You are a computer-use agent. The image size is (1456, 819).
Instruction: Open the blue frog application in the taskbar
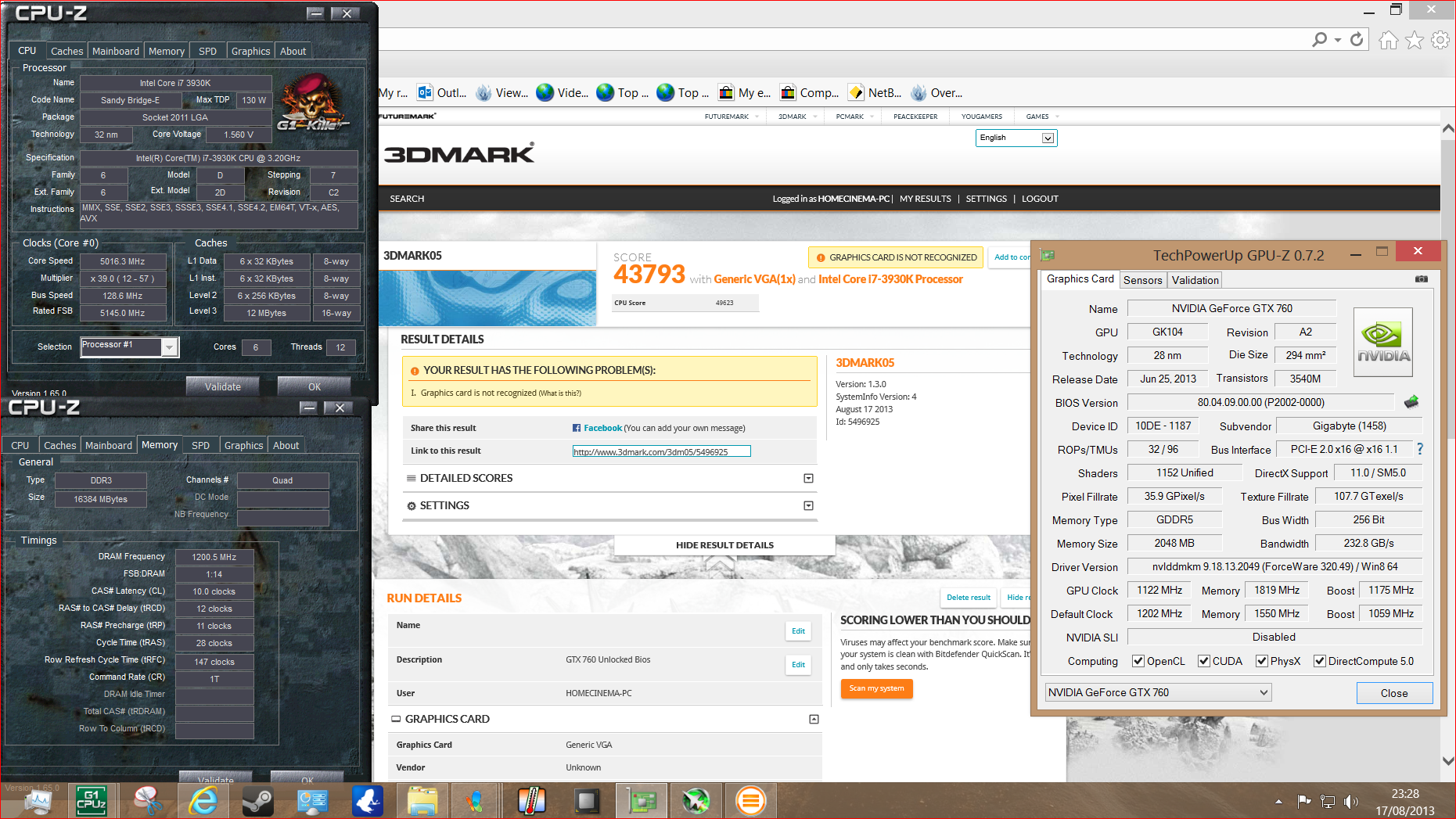[x=368, y=801]
